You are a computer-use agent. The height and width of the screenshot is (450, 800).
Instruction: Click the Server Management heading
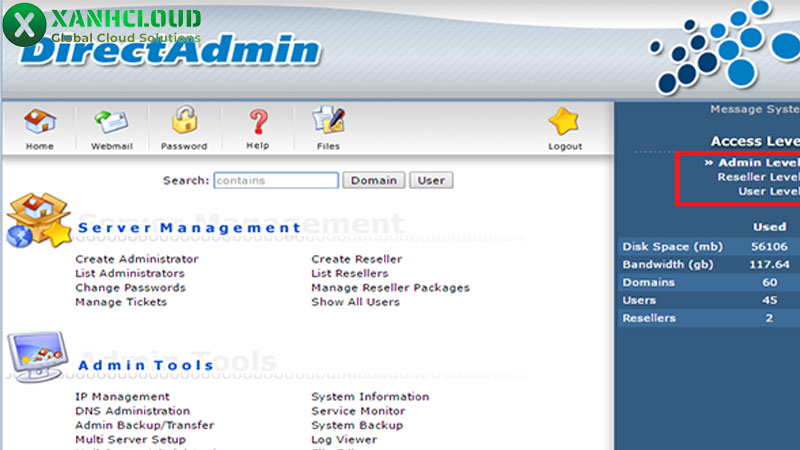click(x=190, y=228)
